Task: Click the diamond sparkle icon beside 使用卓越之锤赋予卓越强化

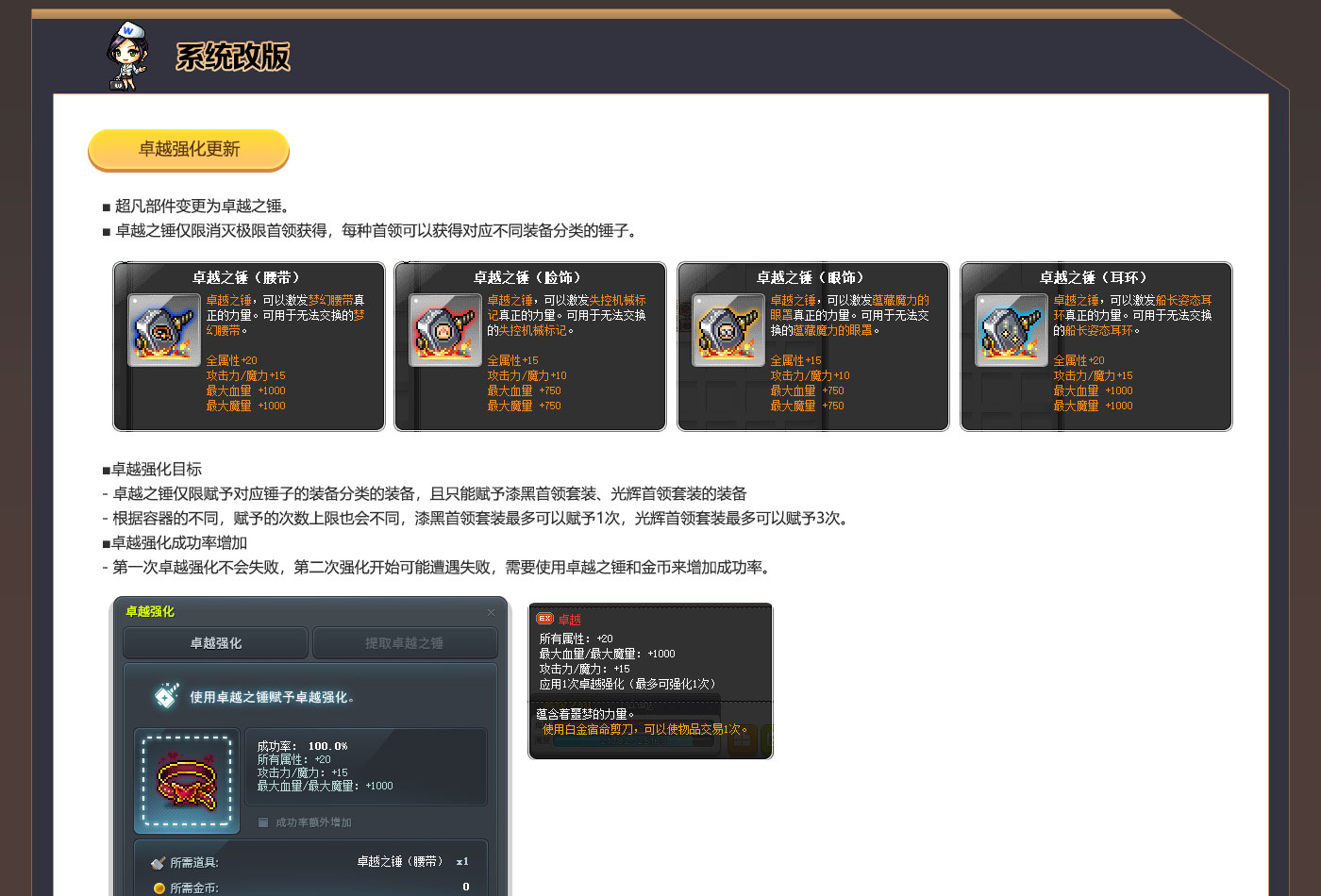Action: 167,696
